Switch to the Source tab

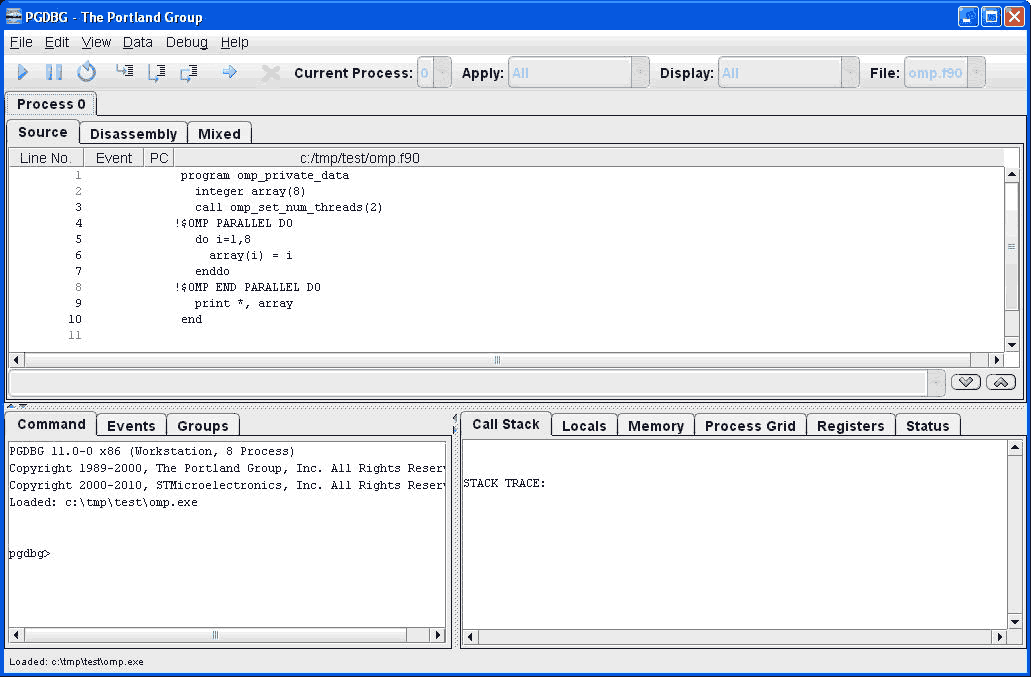(43, 132)
